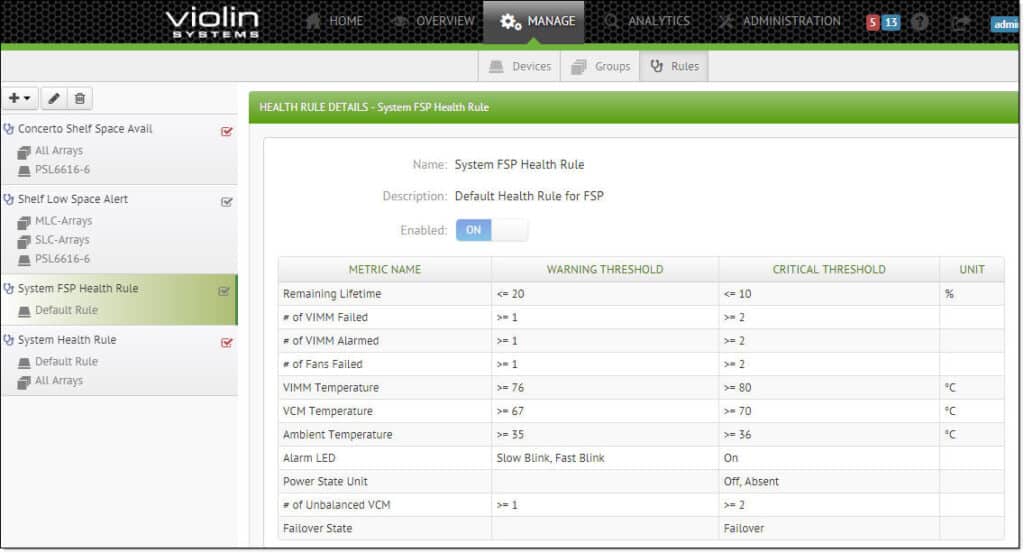Click VCM Temperature critical value '>= 70'
The width and height of the screenshot is (1024, 553).
(x=737, y=411)
